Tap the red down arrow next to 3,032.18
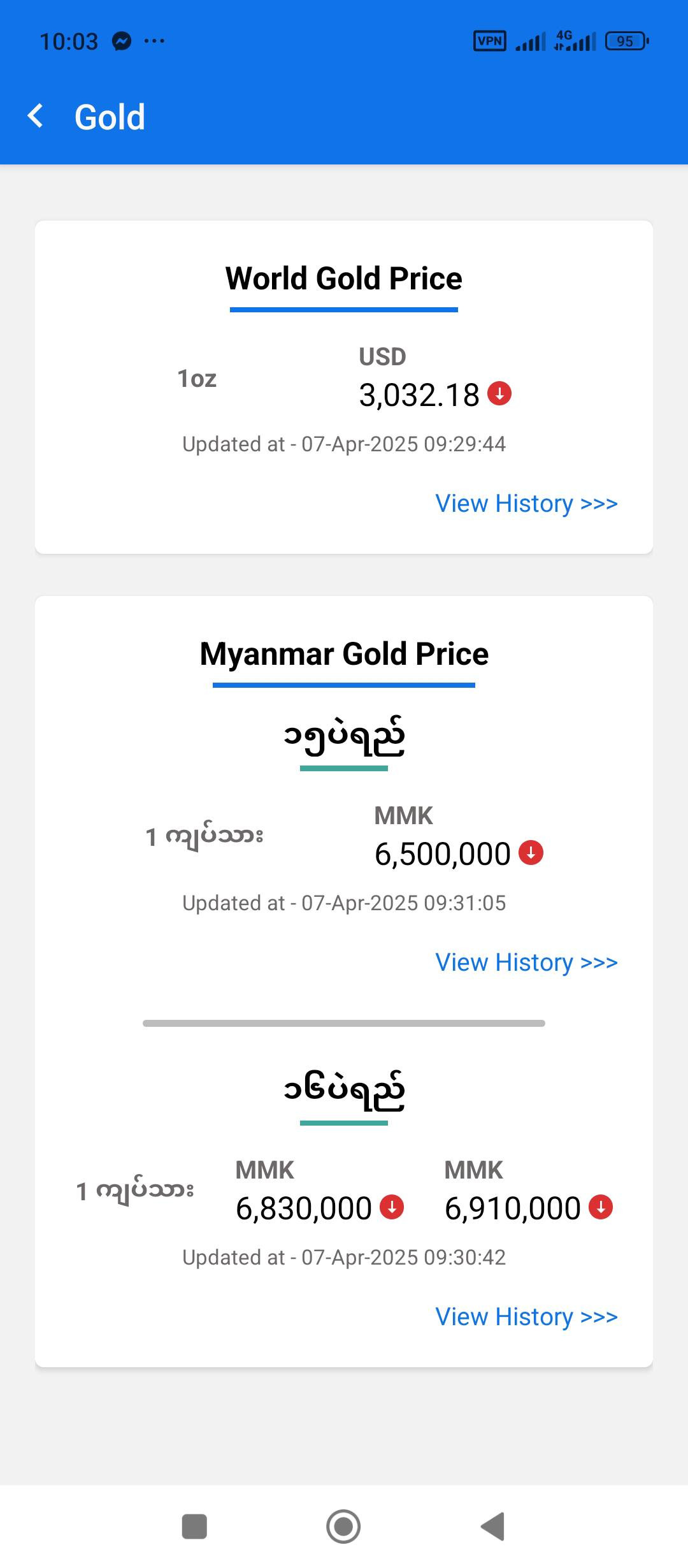Viewport: 688px width, 1568px height. [499, 393]
